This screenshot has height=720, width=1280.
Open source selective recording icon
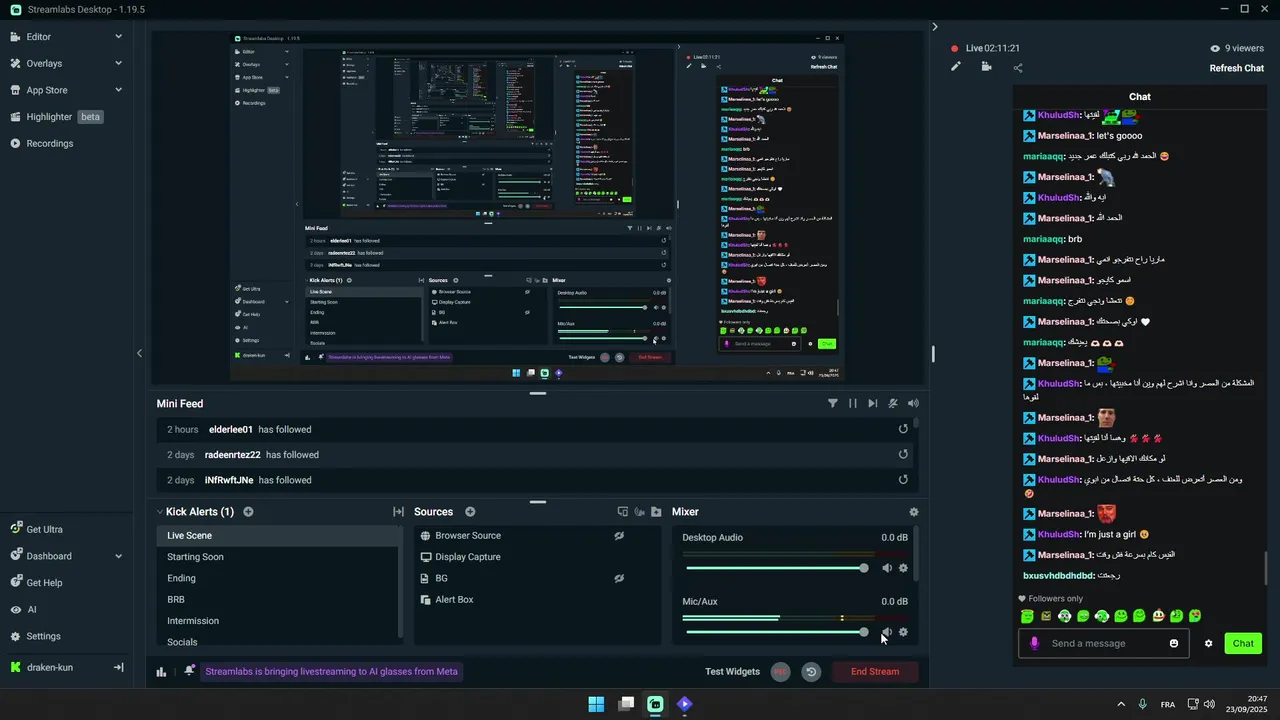tap(622, 512)
